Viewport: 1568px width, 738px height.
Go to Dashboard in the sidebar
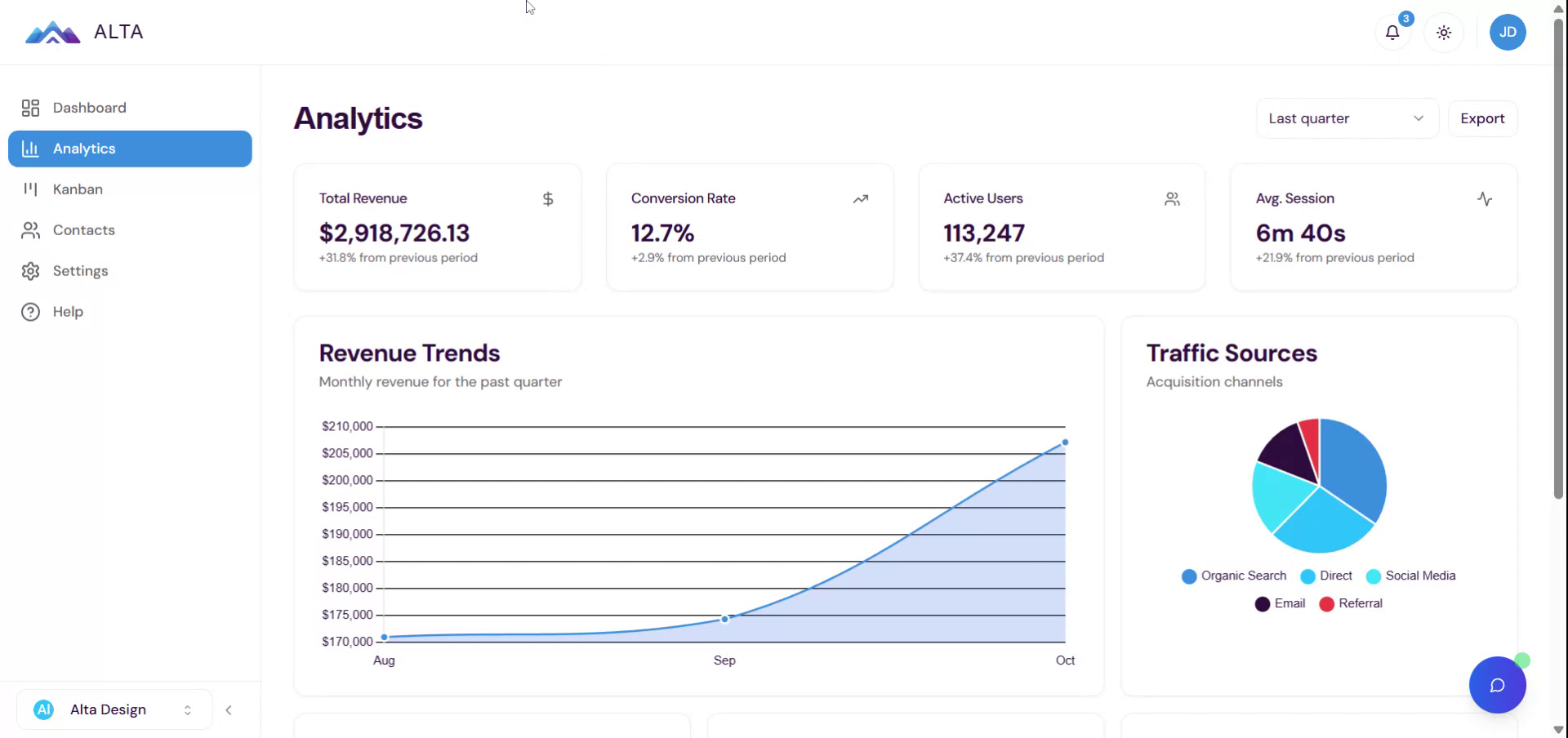[x=89, y=108]
